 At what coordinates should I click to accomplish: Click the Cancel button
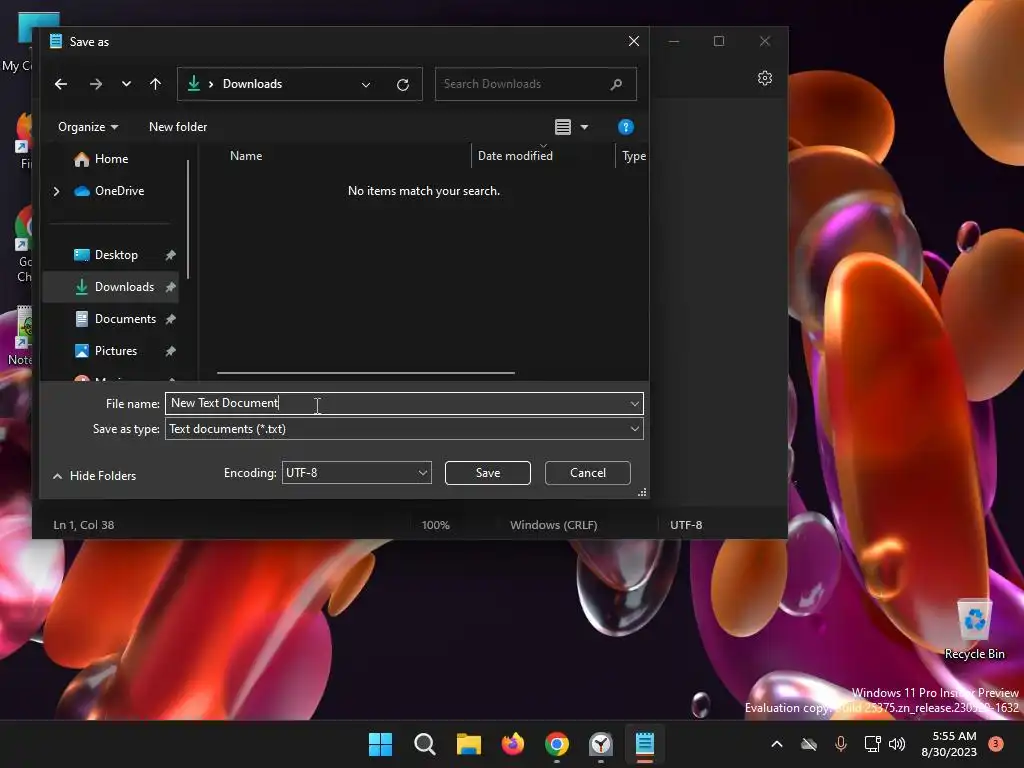tap(587, 473)
